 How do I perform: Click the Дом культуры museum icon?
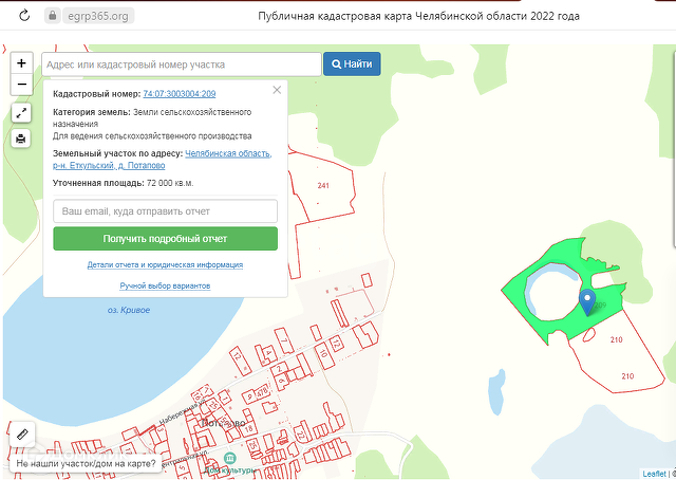click(229, 459)
